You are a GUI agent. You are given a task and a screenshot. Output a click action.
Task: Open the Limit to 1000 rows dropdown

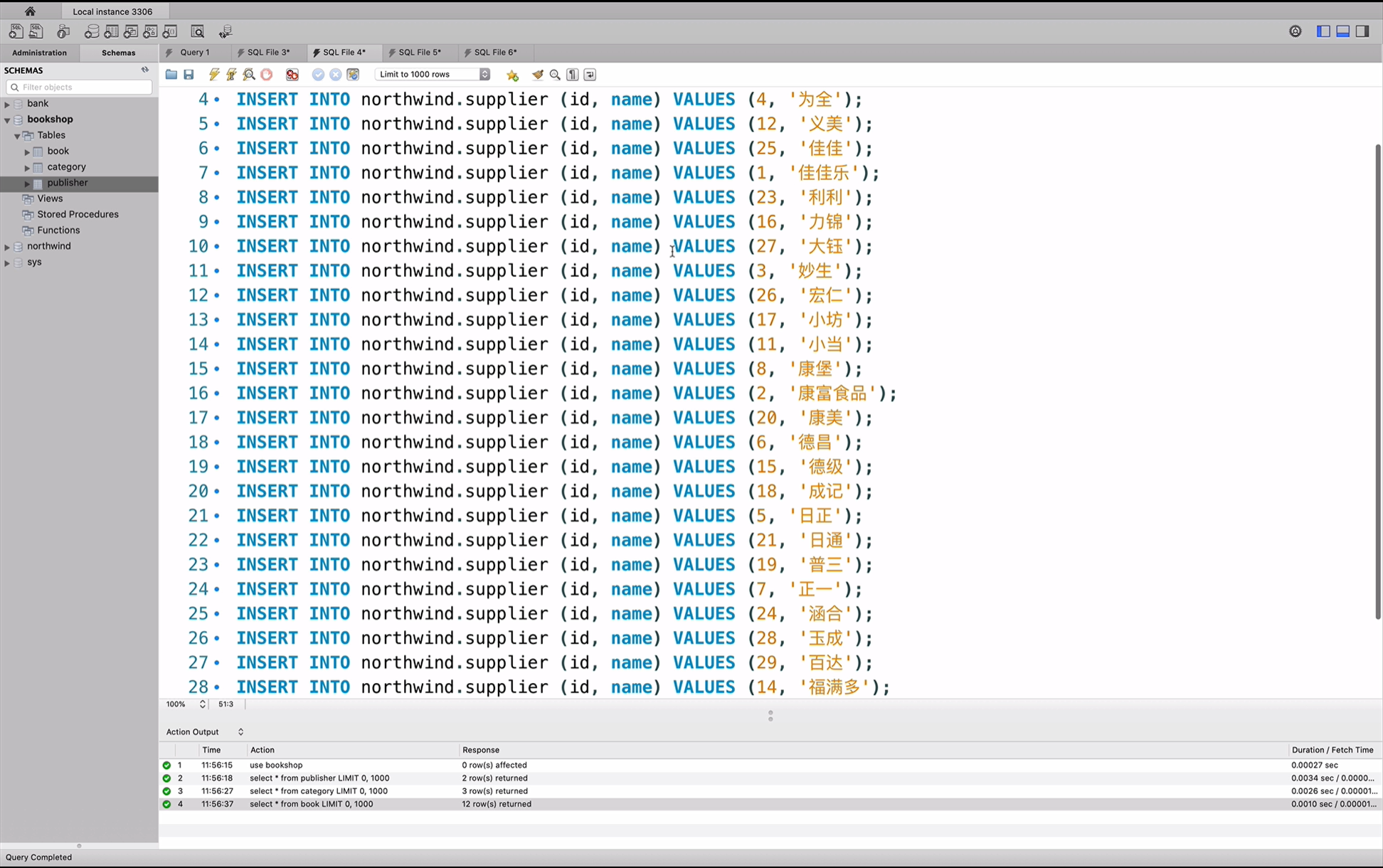pyautogui.click(x=433, y=75)
